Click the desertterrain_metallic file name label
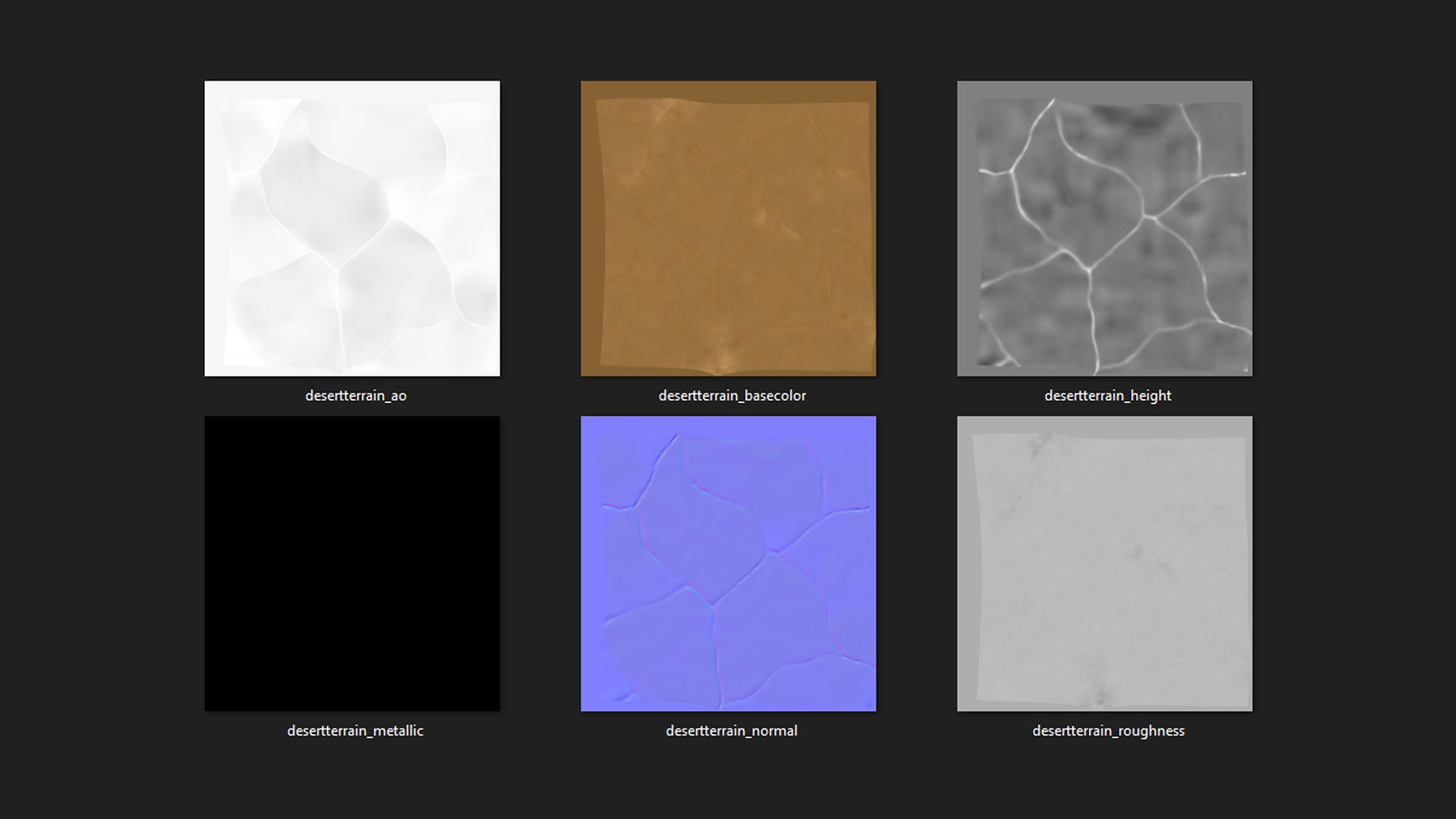The width and height of the screenshot is (1456, 819). pyautogui.click(x=356, y=731)
